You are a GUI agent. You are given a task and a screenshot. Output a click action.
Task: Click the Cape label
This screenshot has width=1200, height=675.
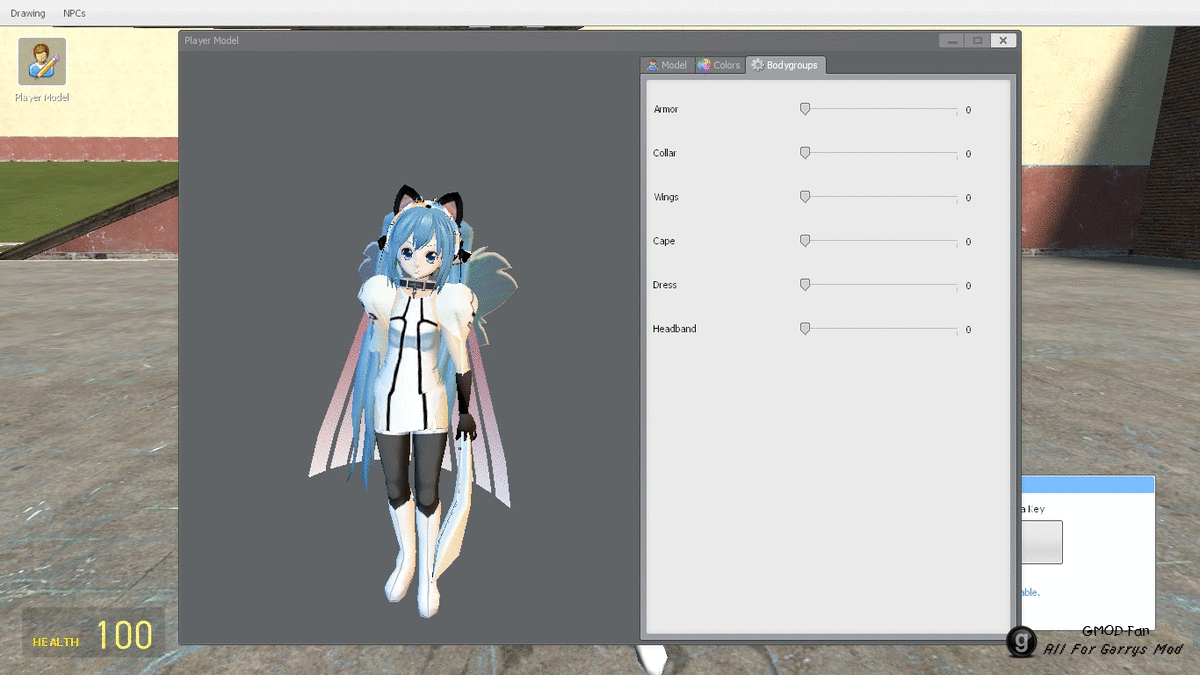[x=664, y=241]
